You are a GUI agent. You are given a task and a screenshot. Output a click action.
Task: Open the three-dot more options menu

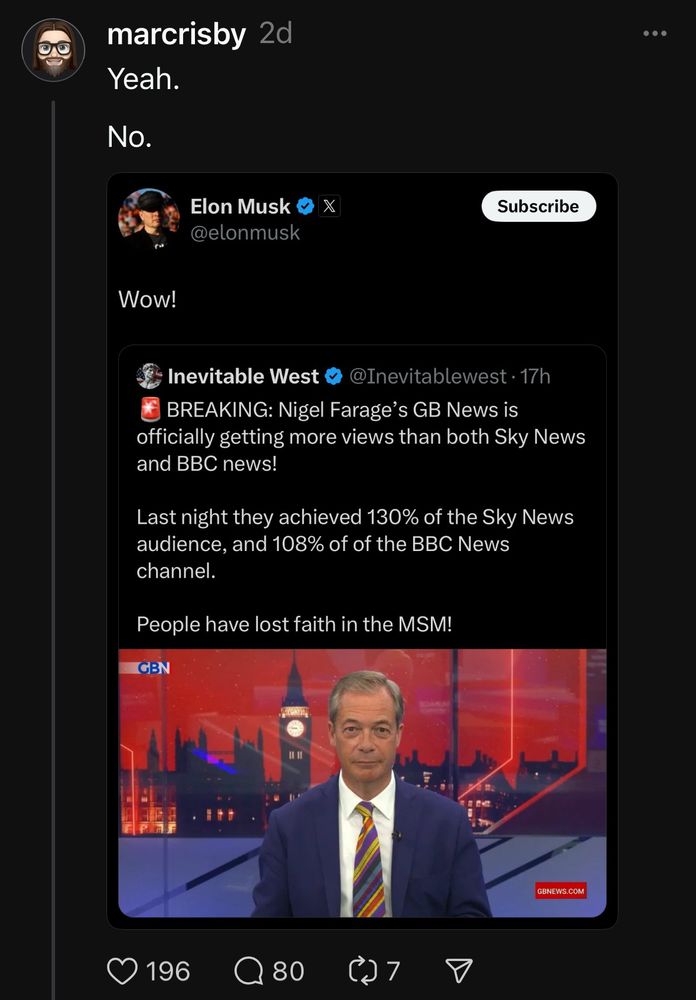tap(654, 33)
